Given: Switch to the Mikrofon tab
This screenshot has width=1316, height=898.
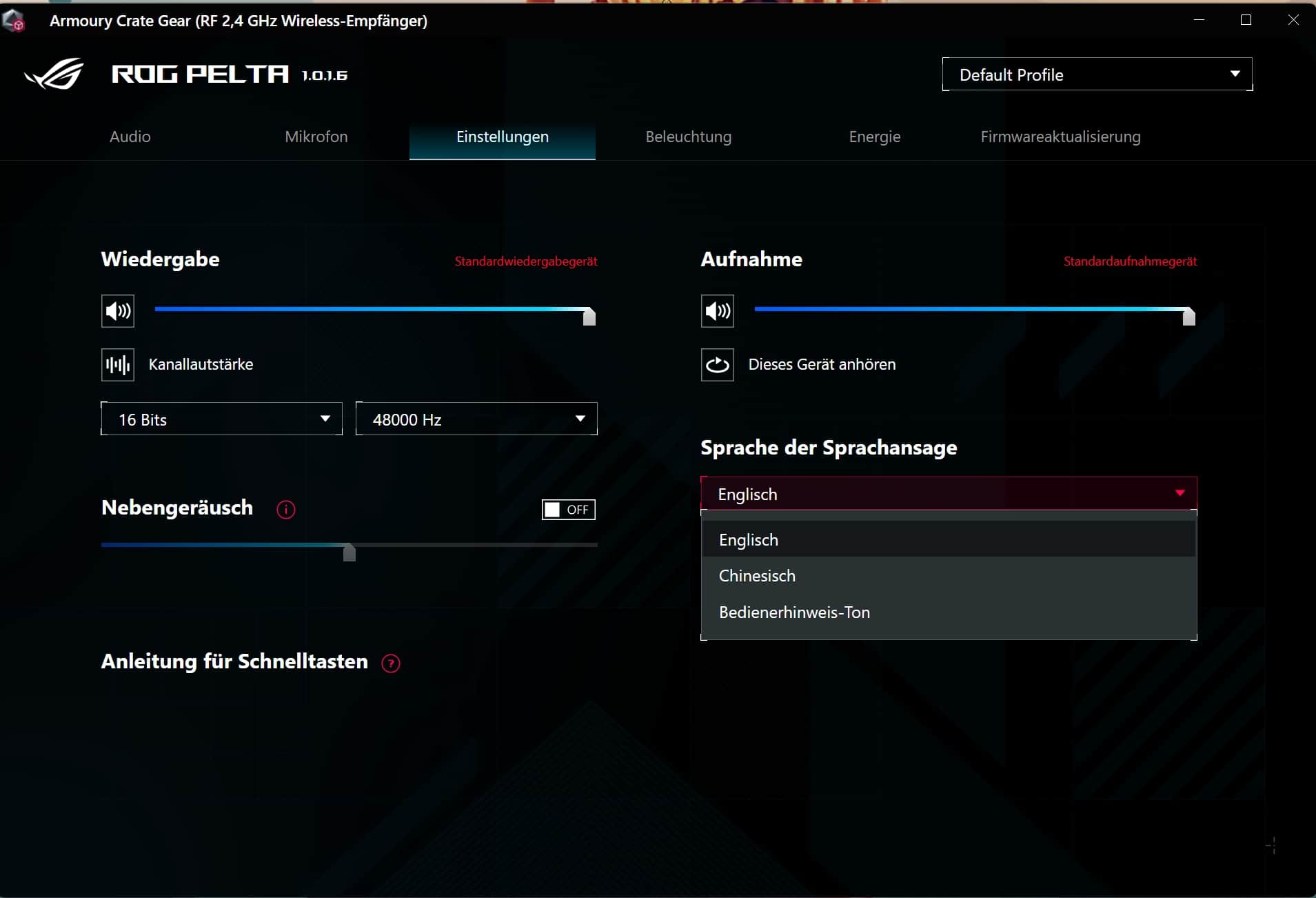Looking at the screenshot, I should [316, 137].
